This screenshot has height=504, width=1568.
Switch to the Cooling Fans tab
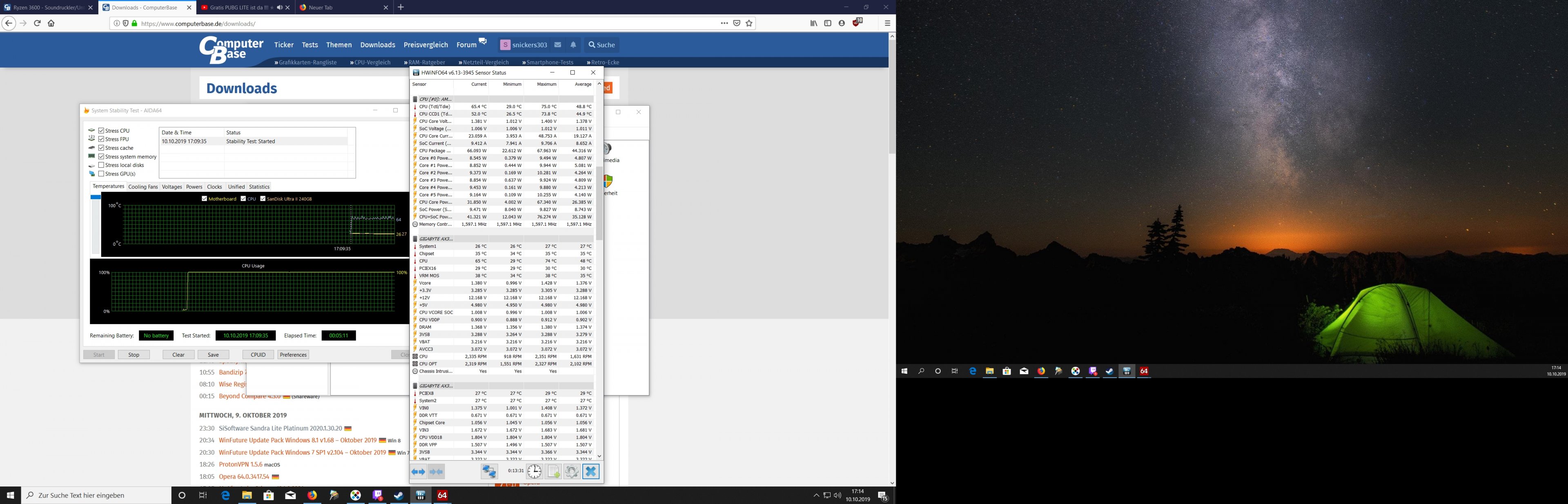tap(143, 187)
